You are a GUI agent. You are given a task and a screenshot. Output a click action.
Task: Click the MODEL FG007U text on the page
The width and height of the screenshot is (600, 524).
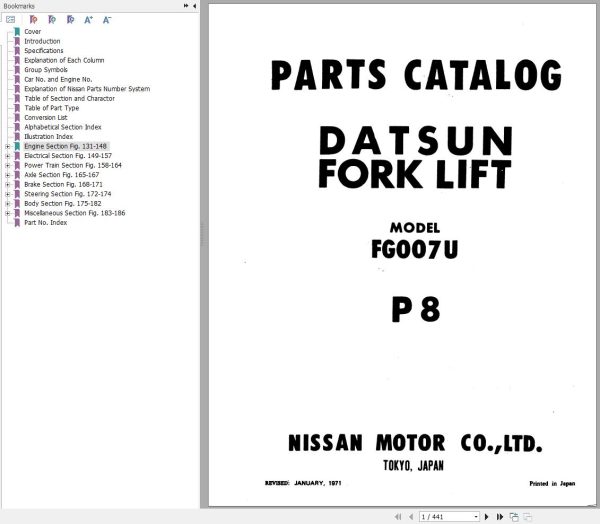415,241
